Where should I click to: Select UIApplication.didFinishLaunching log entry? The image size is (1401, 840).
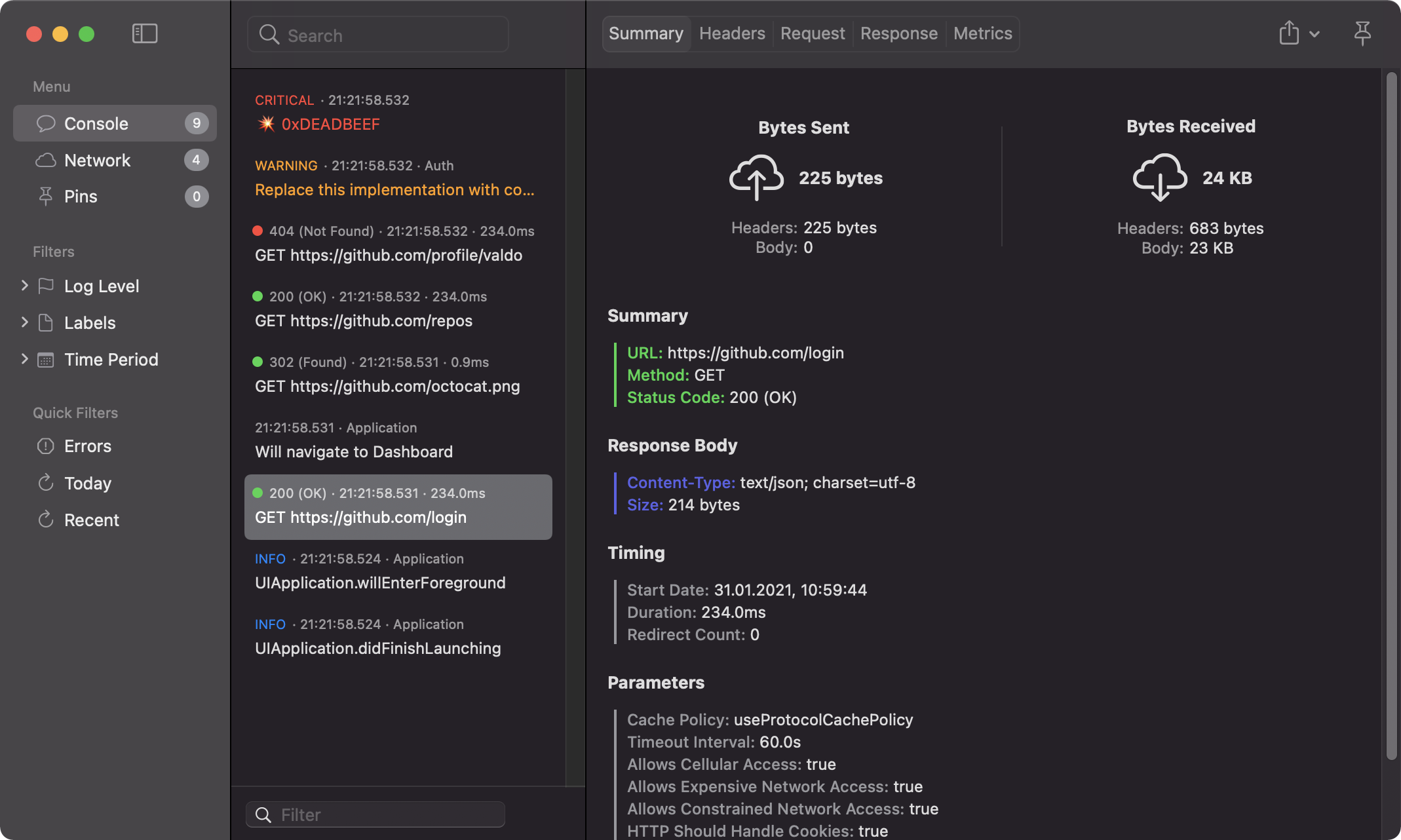(398, 638)
